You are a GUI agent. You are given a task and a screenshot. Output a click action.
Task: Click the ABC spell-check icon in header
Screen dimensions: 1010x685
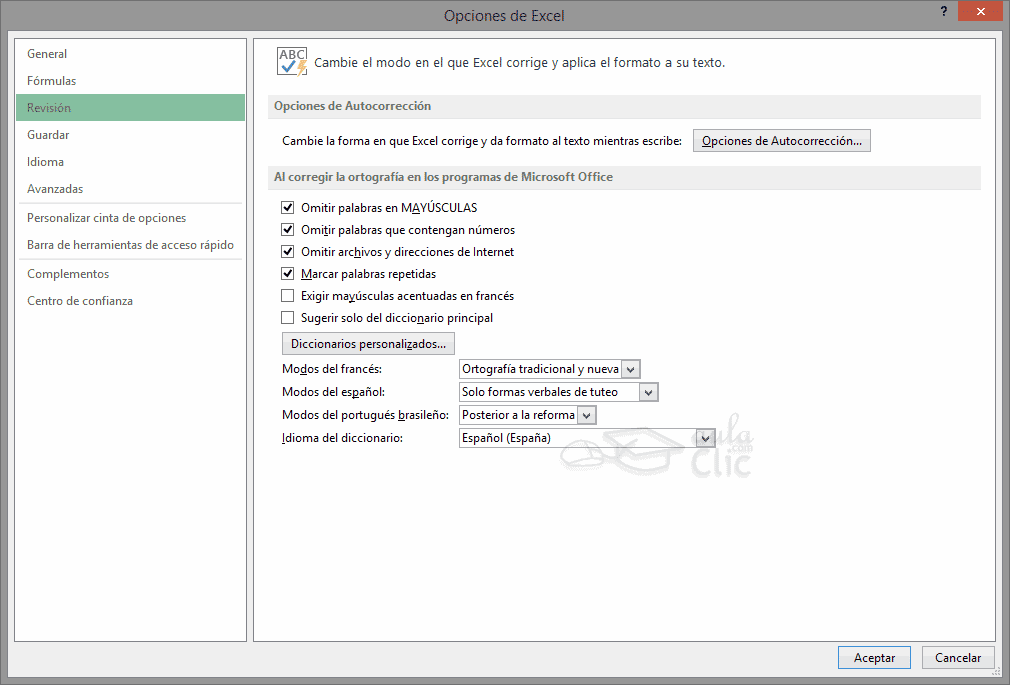[x=292, y=62]
